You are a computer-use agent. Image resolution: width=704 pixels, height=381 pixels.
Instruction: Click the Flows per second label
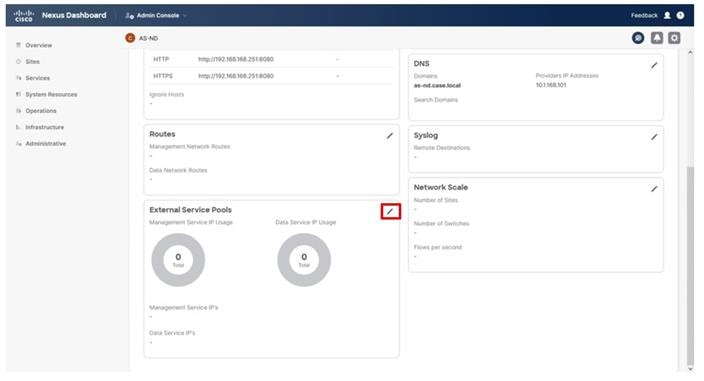pyautogui.click(x=437, y=247)
